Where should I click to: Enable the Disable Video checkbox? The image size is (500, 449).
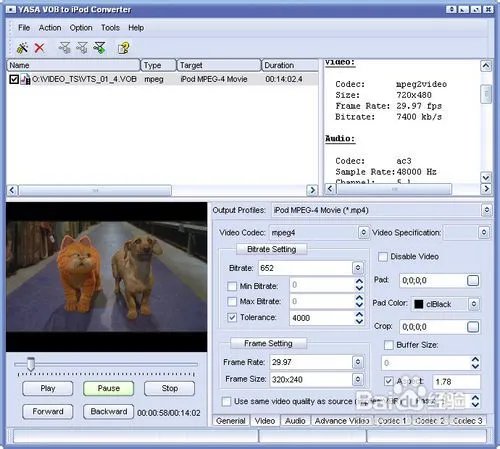[x=383, y=257]
